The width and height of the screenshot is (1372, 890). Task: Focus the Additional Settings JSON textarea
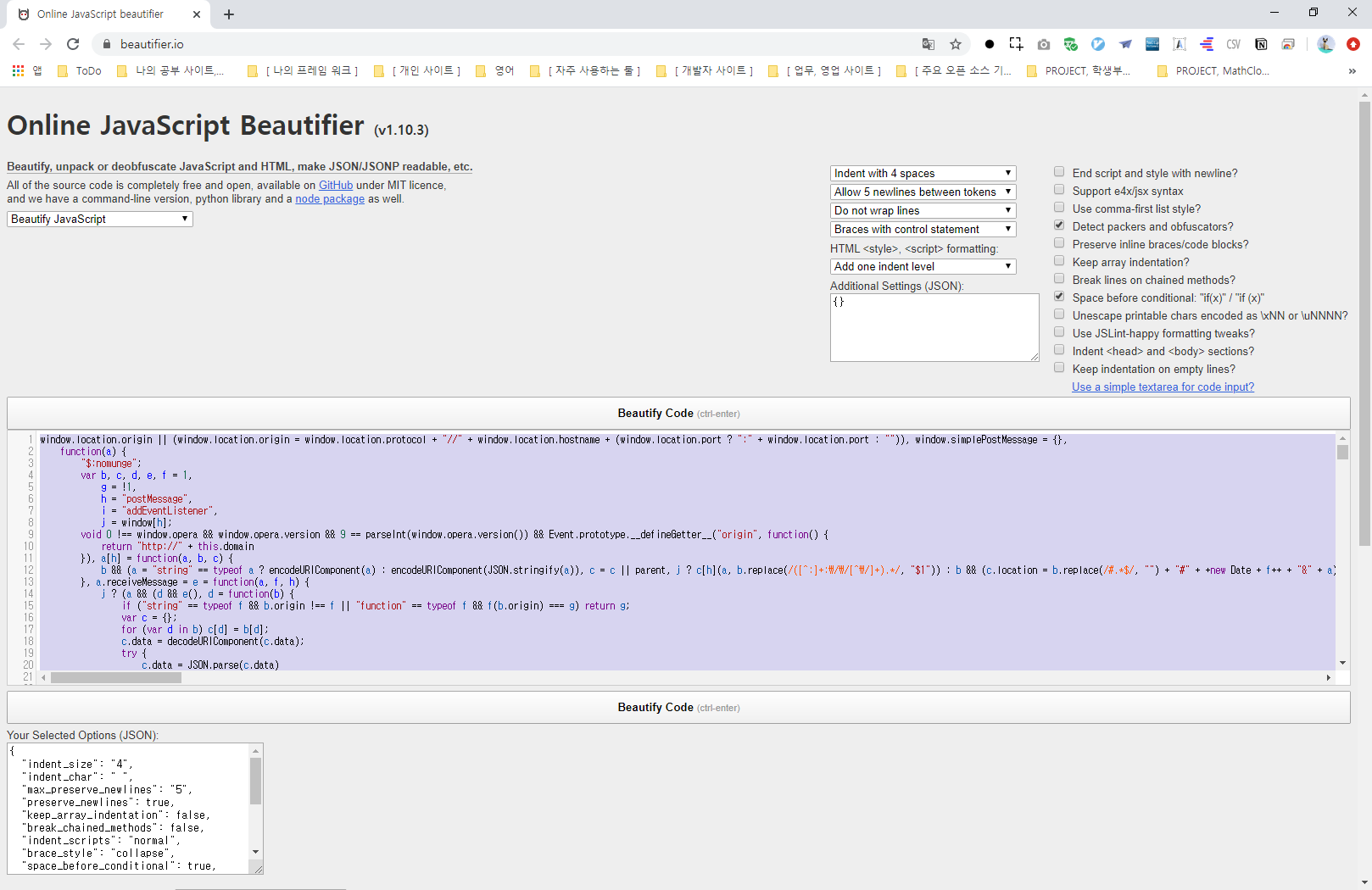click(934, 327)
